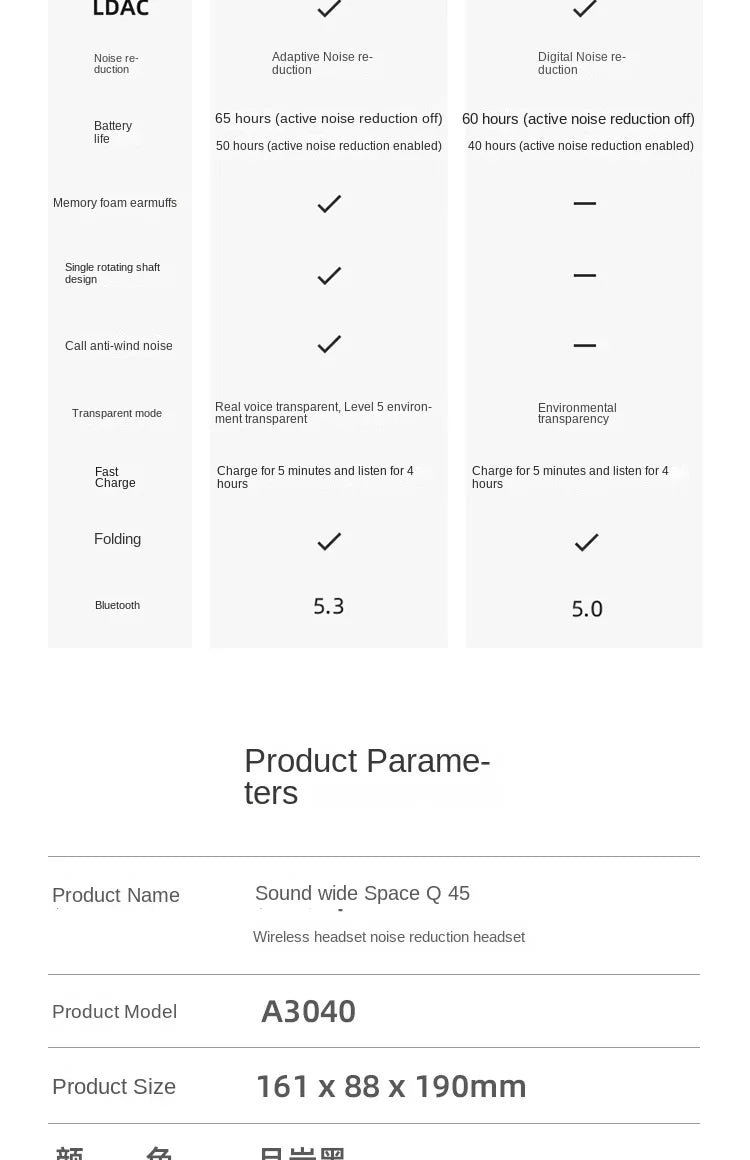Click the 161 x 88 x 190mm size value

391,1086
